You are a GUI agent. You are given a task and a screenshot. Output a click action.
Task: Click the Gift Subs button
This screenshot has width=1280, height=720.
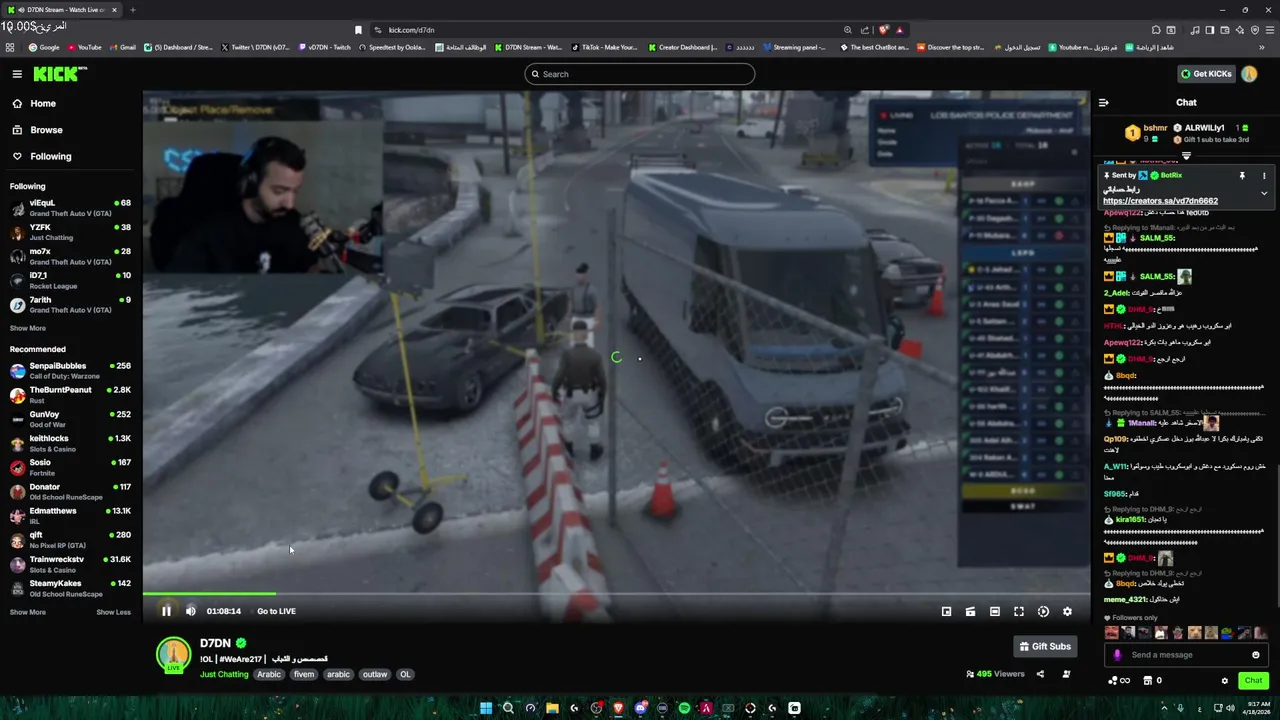1045,647
